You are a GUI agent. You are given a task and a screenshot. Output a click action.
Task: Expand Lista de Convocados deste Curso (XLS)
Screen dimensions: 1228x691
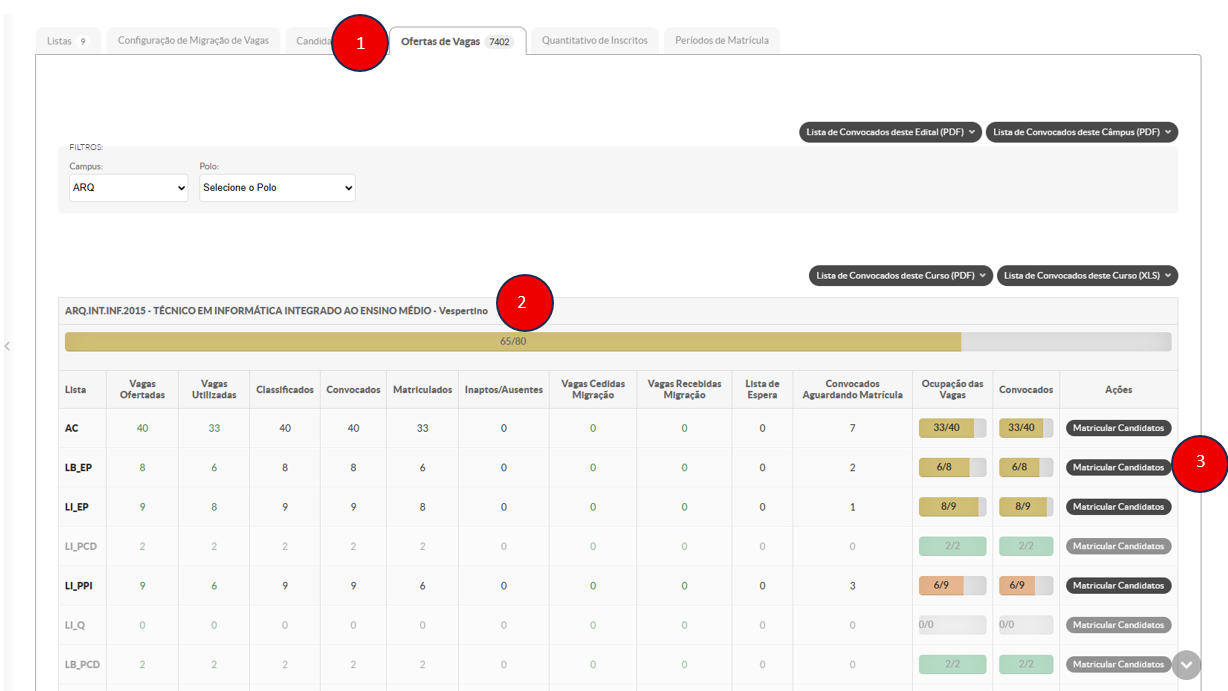1087,275
